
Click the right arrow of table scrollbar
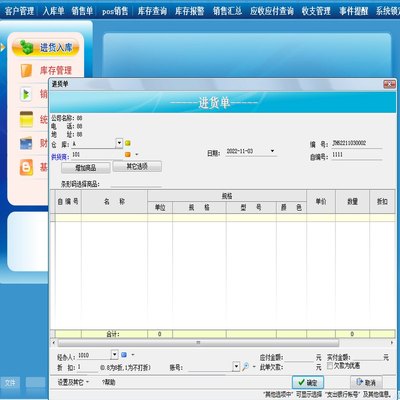click(392, 343)
